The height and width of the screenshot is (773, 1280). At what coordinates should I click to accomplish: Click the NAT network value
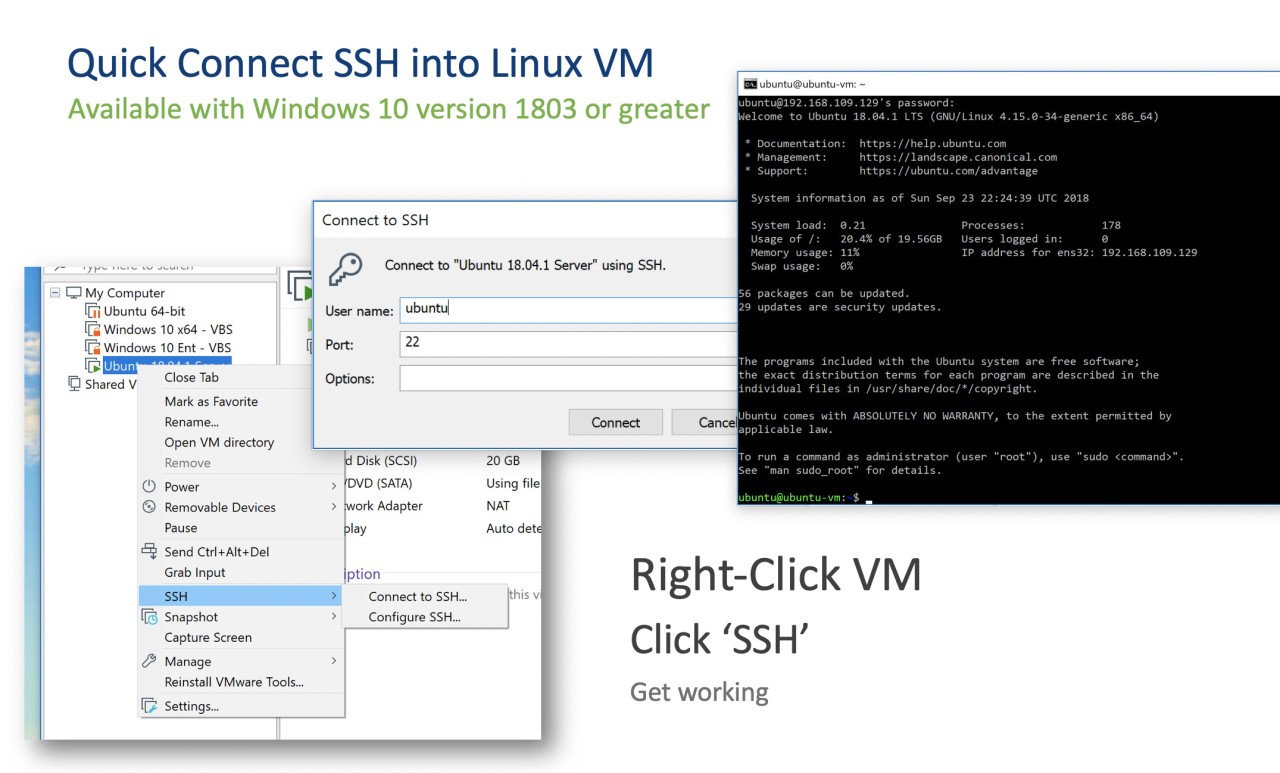point(498,506)
